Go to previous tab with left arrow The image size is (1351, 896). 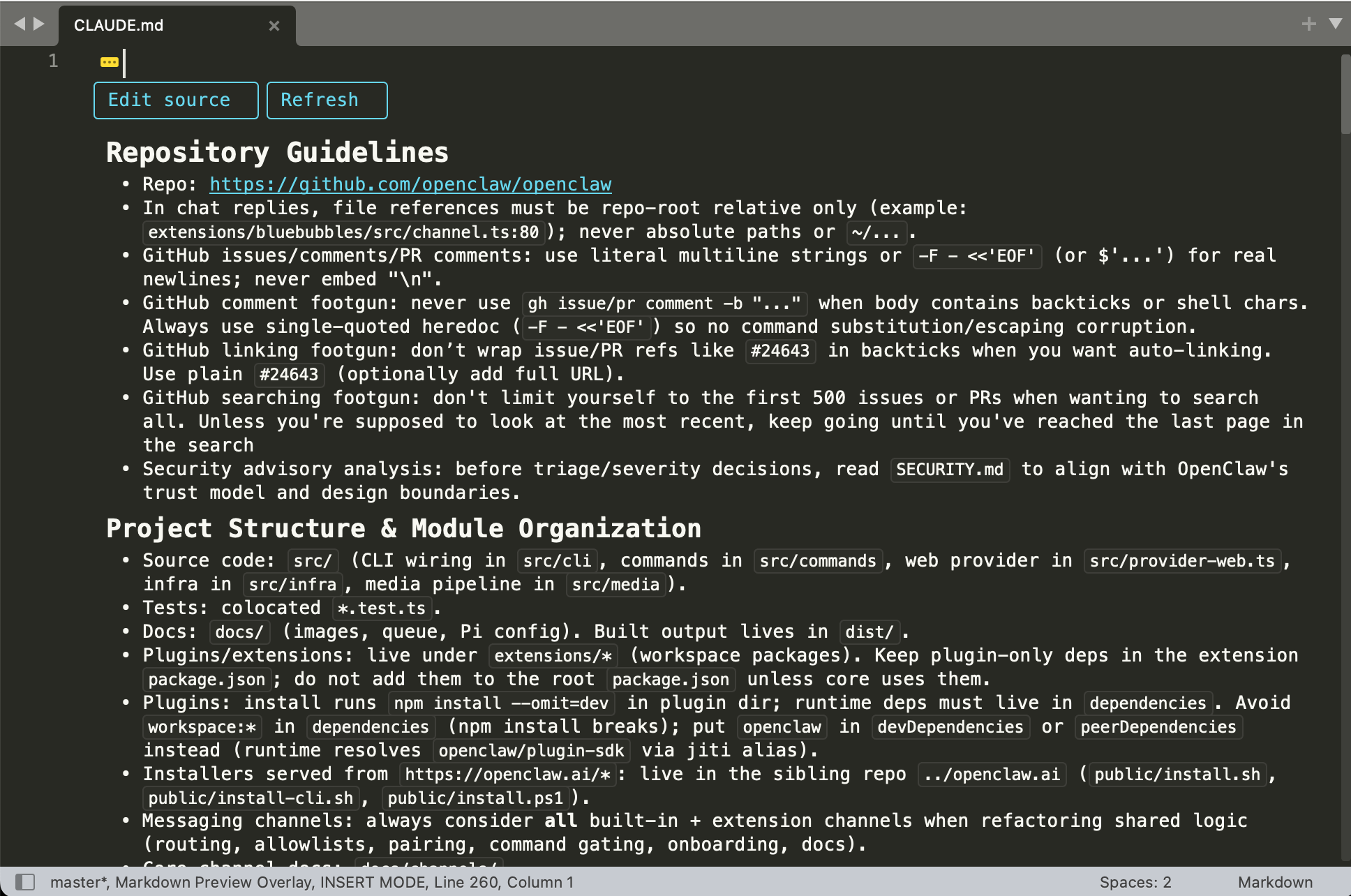20,24
